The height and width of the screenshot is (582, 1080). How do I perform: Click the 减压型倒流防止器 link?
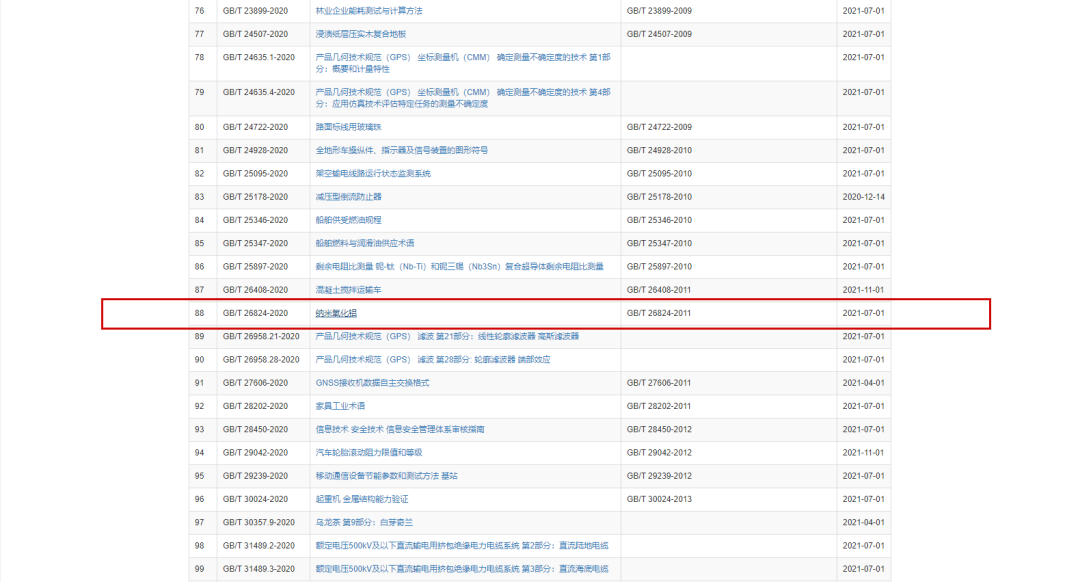click(x=349, y=197)
